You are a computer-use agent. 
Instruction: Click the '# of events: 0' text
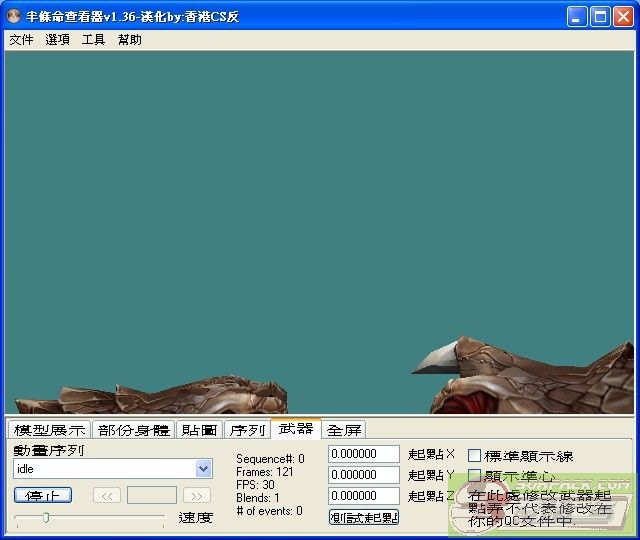tap(269, 511)
